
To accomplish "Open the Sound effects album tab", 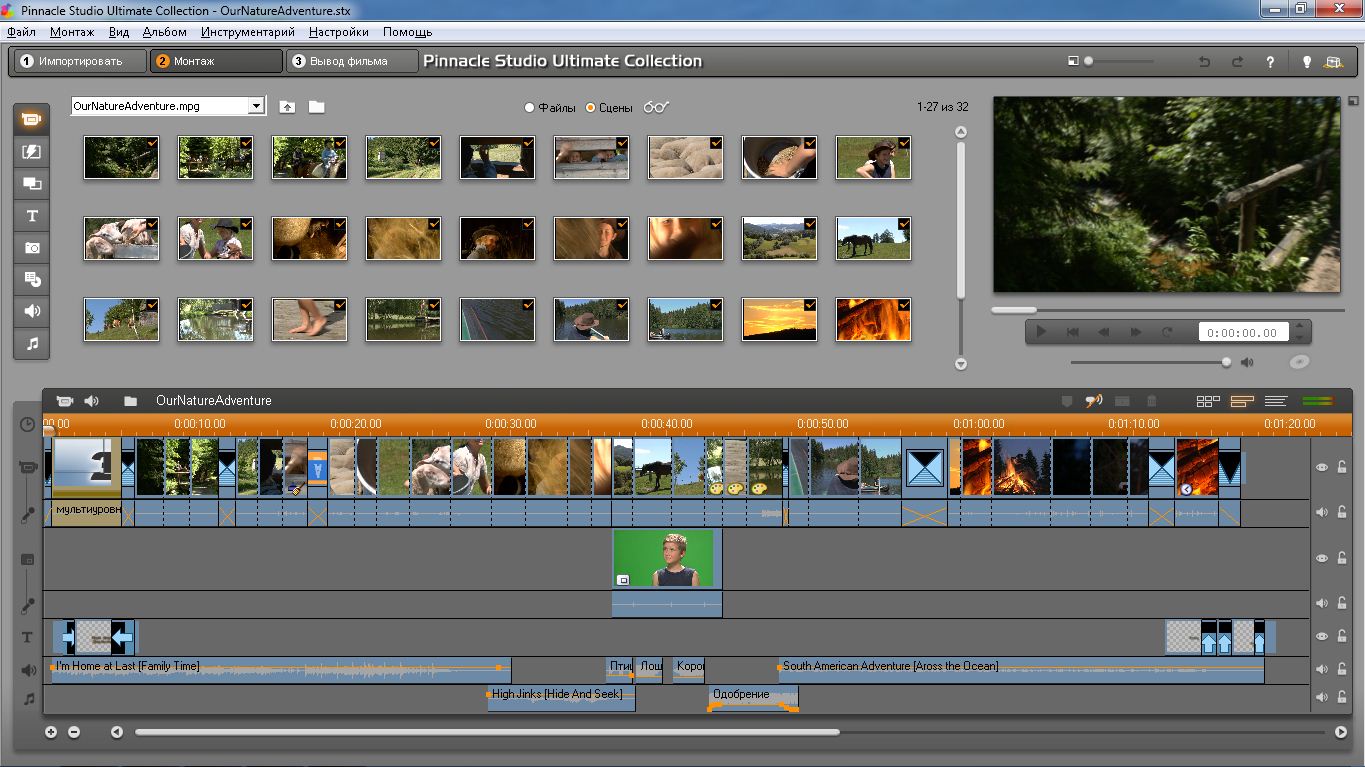I will point(32,312).
